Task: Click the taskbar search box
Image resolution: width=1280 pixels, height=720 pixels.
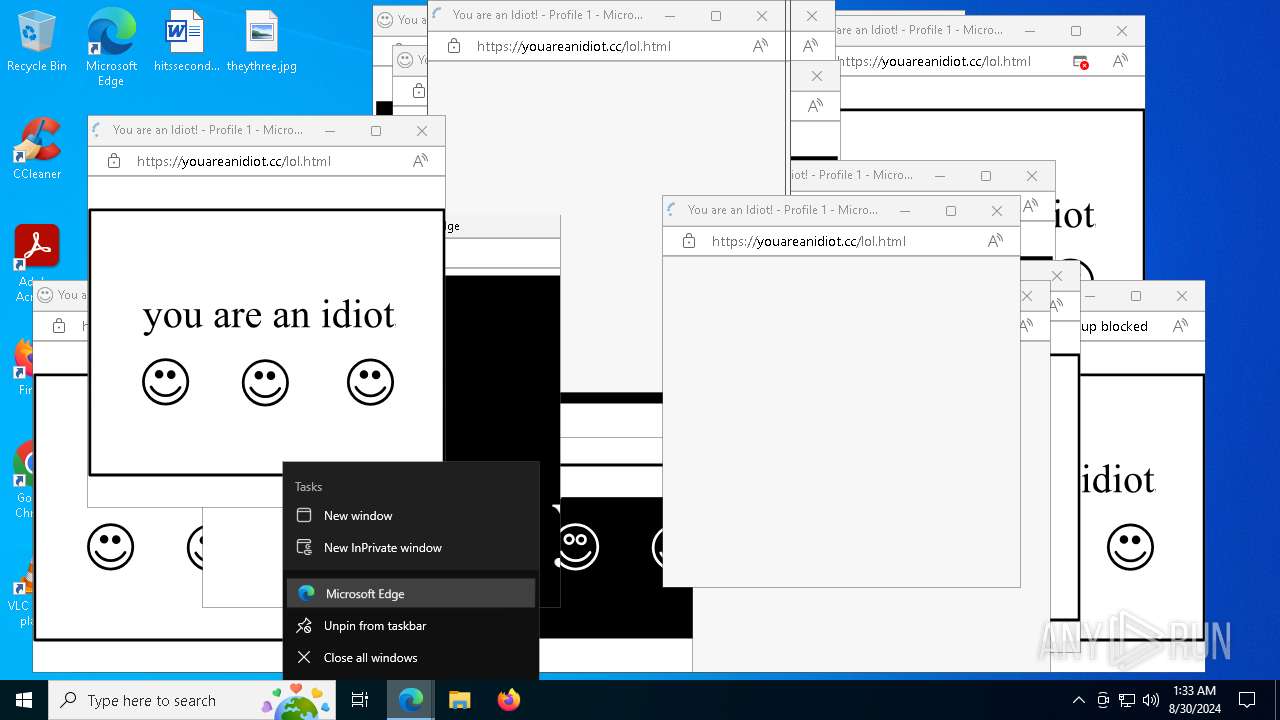Action: click(193, 700)
